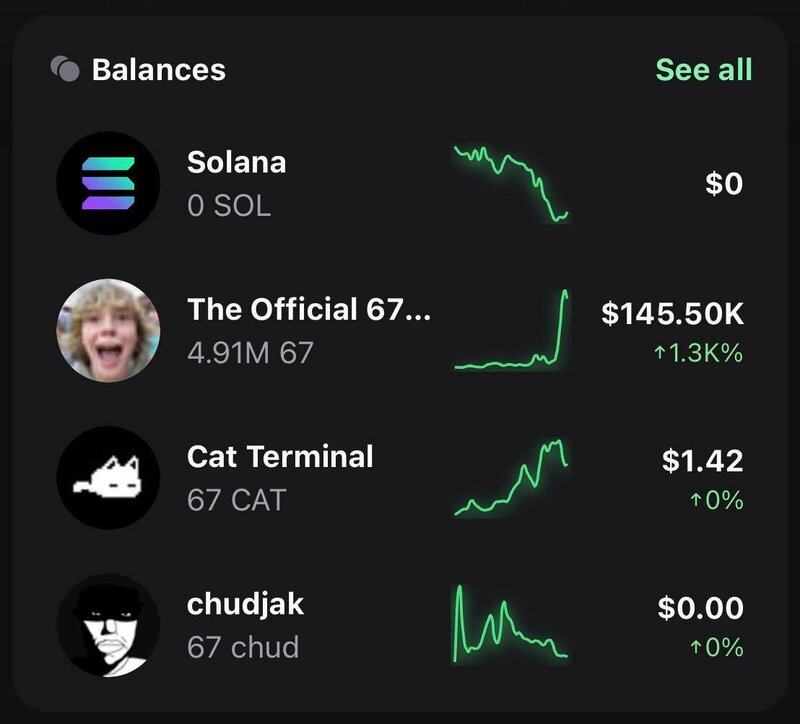Open the Cat Terminal token name
Screen dimensions: 800x724
point(280,456)
